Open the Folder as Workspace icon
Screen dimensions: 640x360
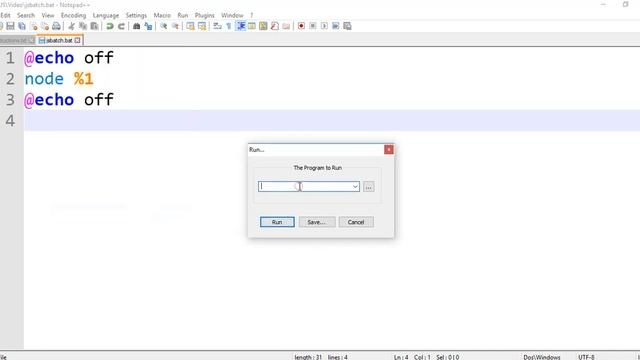tap(286, 26)
